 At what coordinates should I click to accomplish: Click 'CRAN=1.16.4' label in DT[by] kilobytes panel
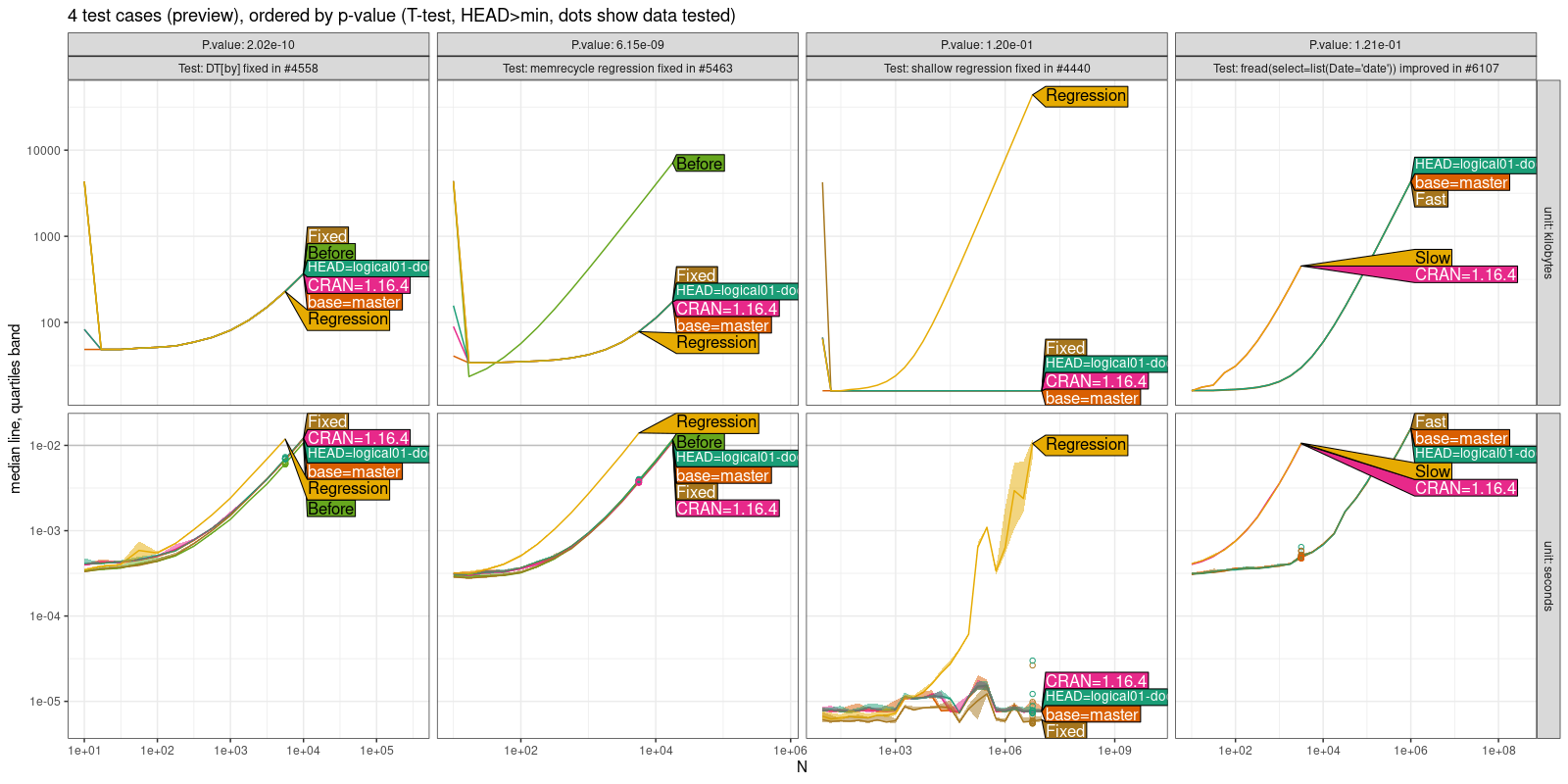click(358, 285)
